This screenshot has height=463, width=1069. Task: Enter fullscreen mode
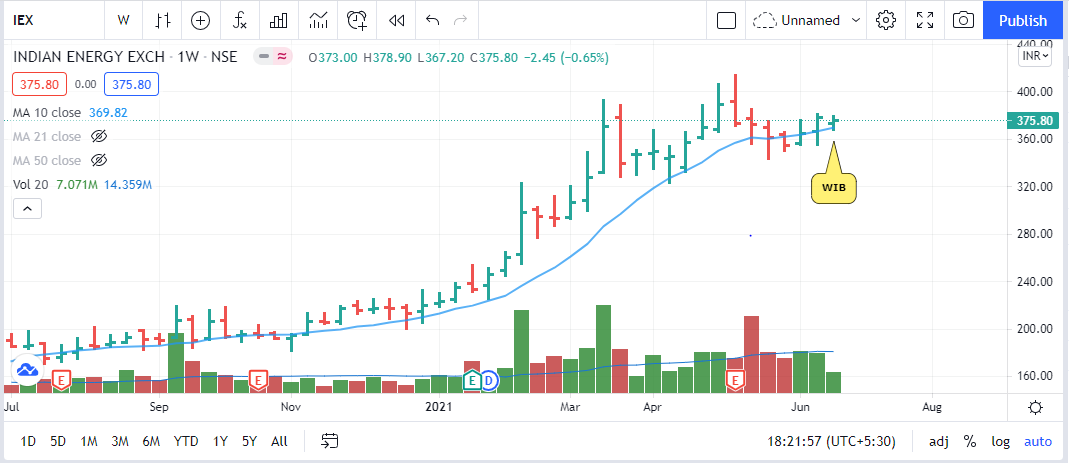point(924,20)
